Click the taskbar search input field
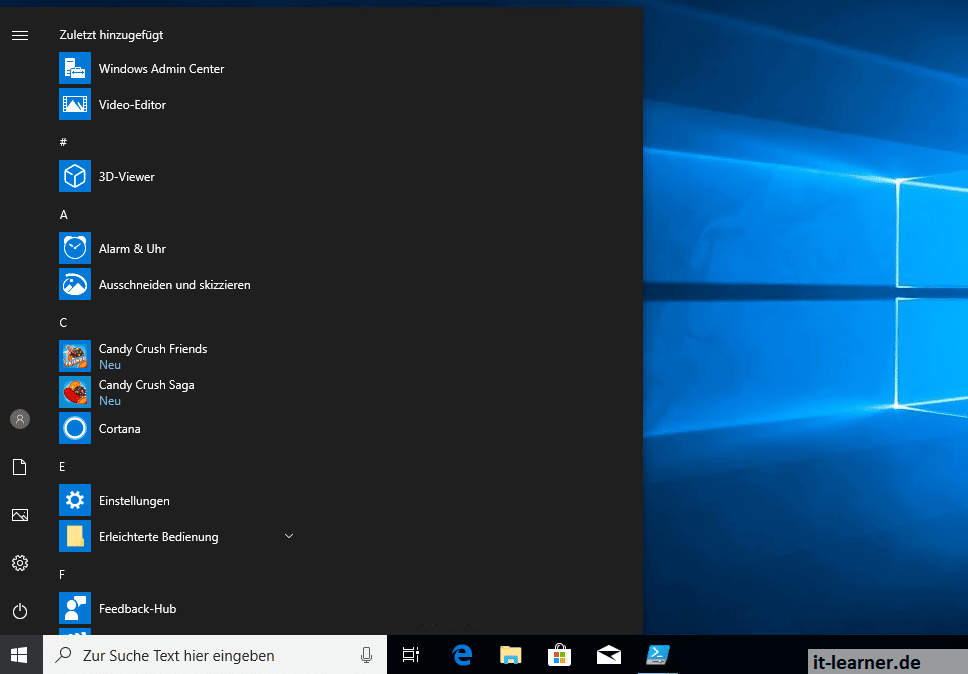This screenshot has height=674, width=968. point(200,655)
